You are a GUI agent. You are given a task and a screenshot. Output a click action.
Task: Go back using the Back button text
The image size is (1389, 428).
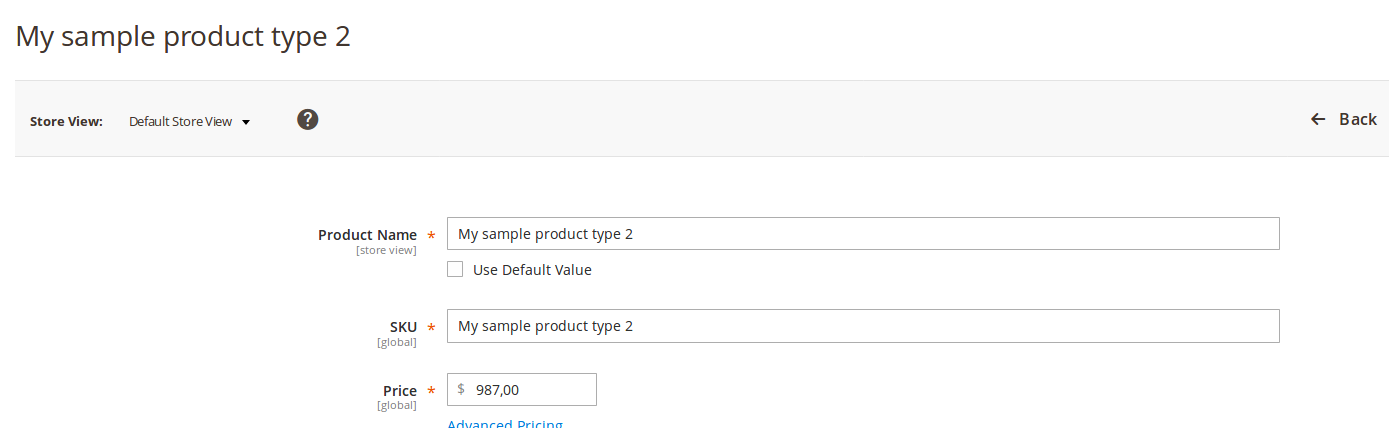click(x=1357, y=119)
